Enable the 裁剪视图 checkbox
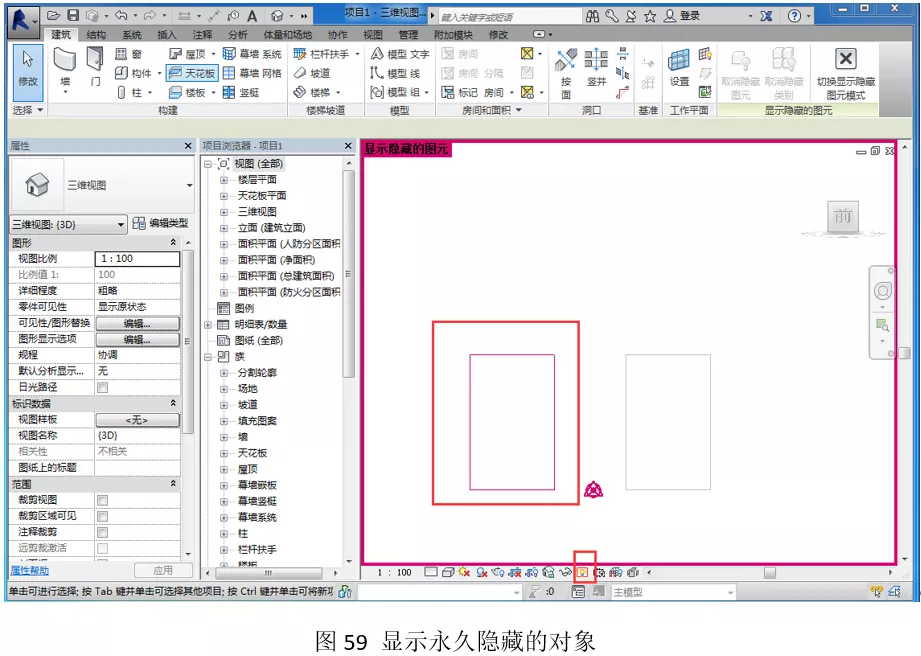 coord(103,500)
